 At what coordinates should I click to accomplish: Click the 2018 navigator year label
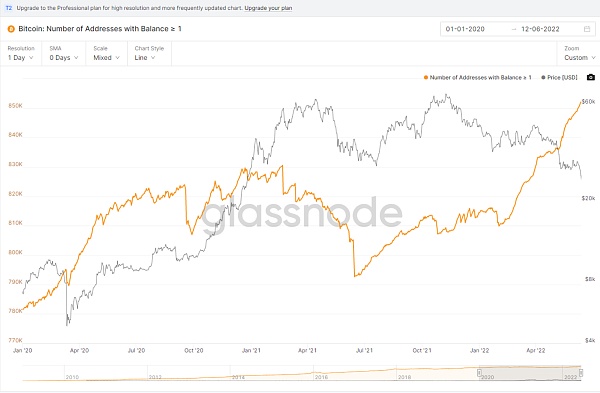coord(404,377)
